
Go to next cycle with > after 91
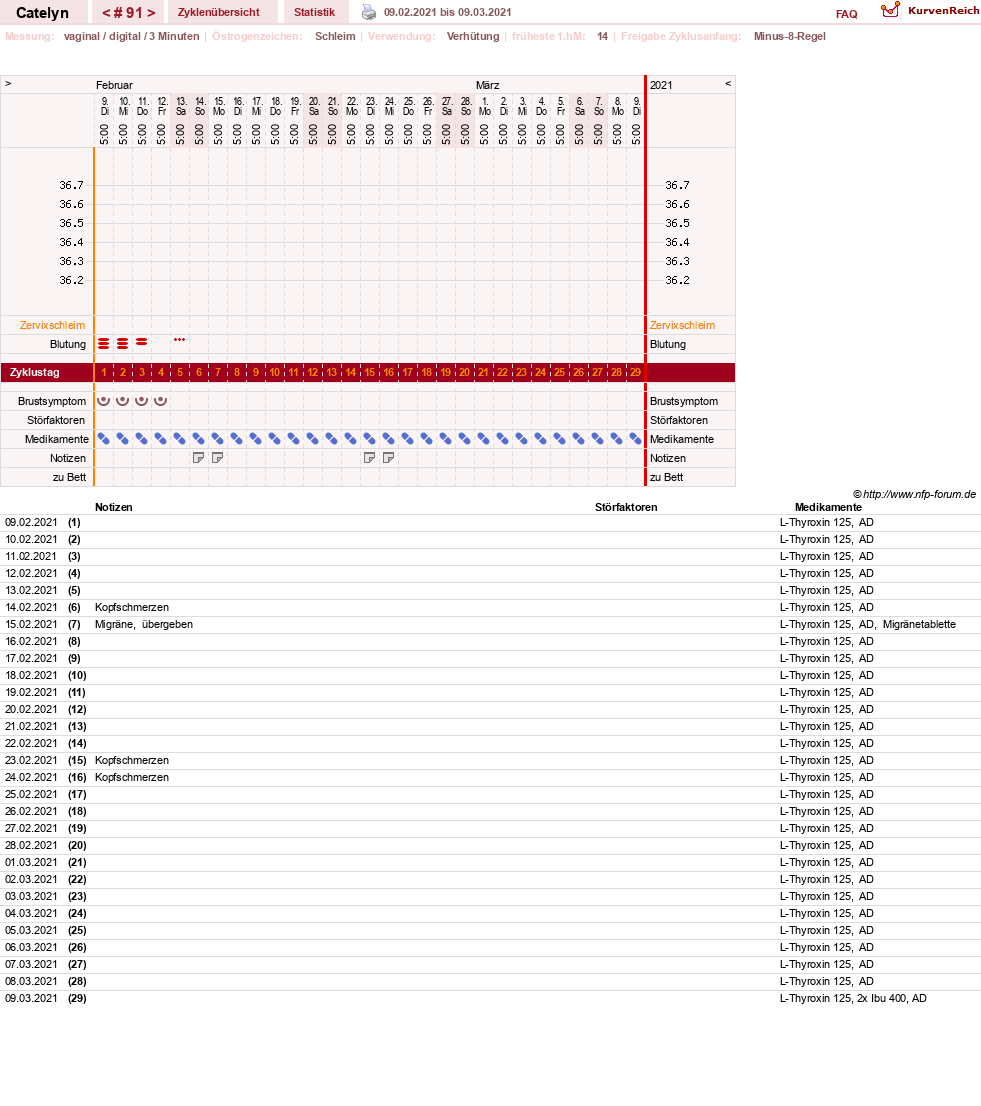pyautogui.click(x=151, y=13)
